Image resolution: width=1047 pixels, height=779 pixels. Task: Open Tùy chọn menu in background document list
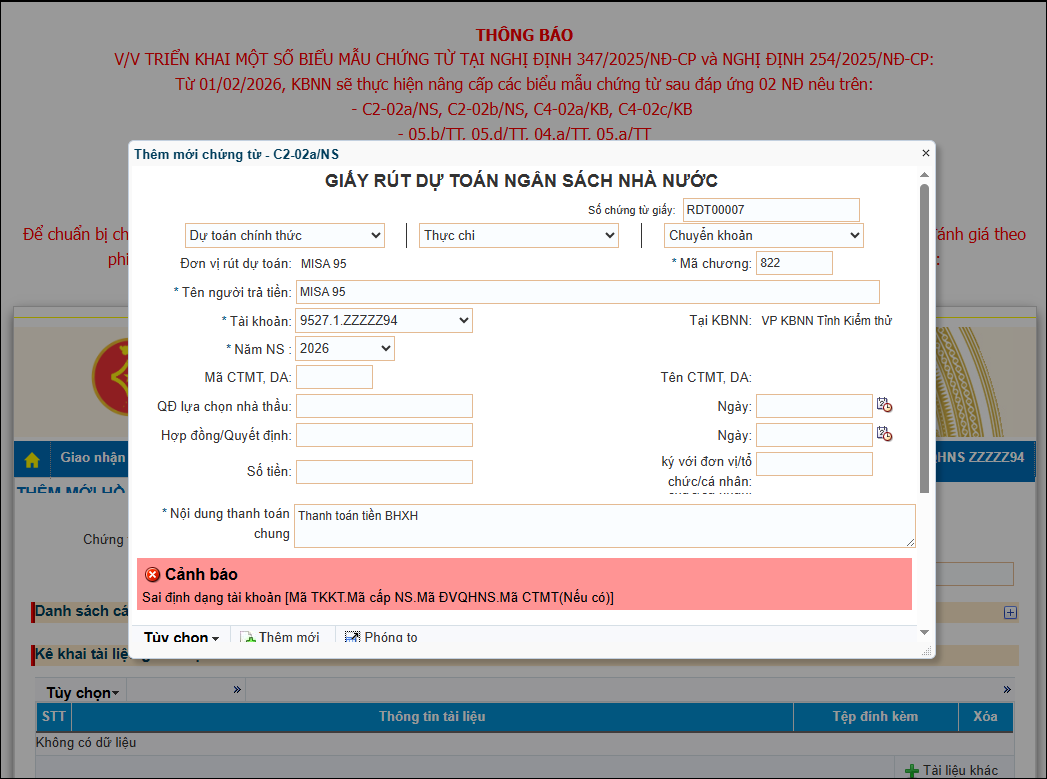(x=82, y=693)
